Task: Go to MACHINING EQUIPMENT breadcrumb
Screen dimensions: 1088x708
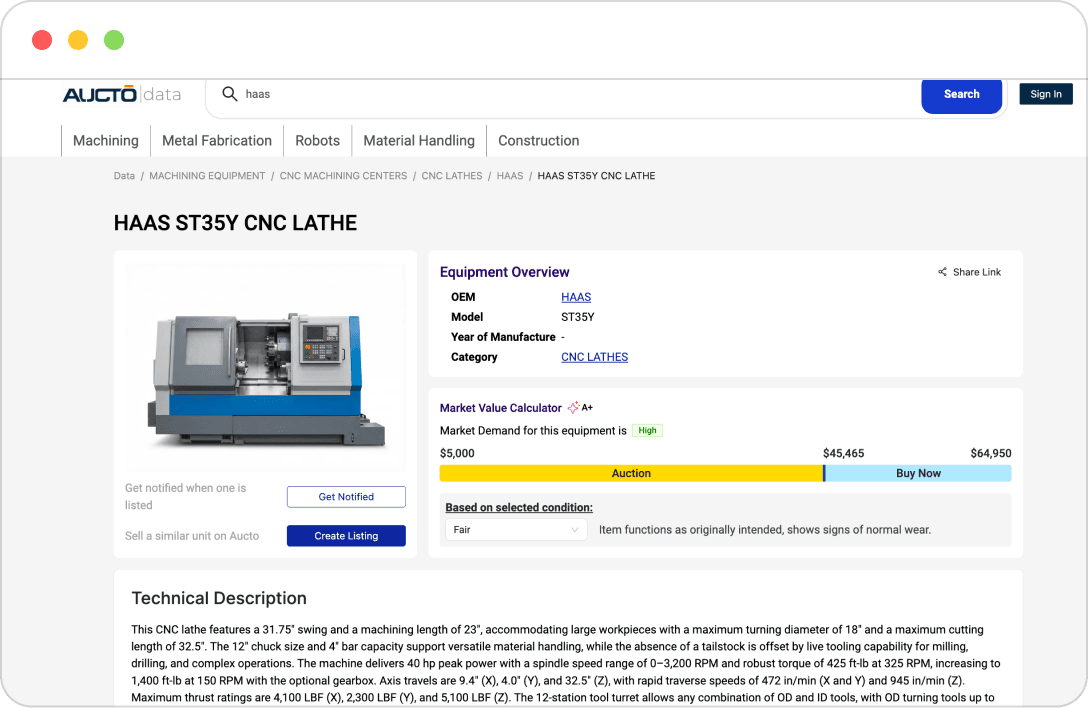Action: [207, 176]
